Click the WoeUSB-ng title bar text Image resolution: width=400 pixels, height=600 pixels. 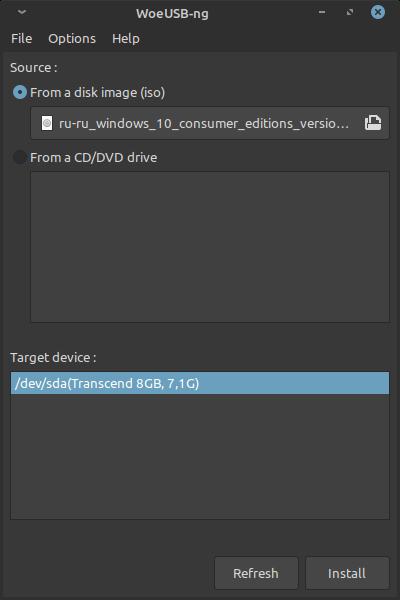(x=172, y=14)
